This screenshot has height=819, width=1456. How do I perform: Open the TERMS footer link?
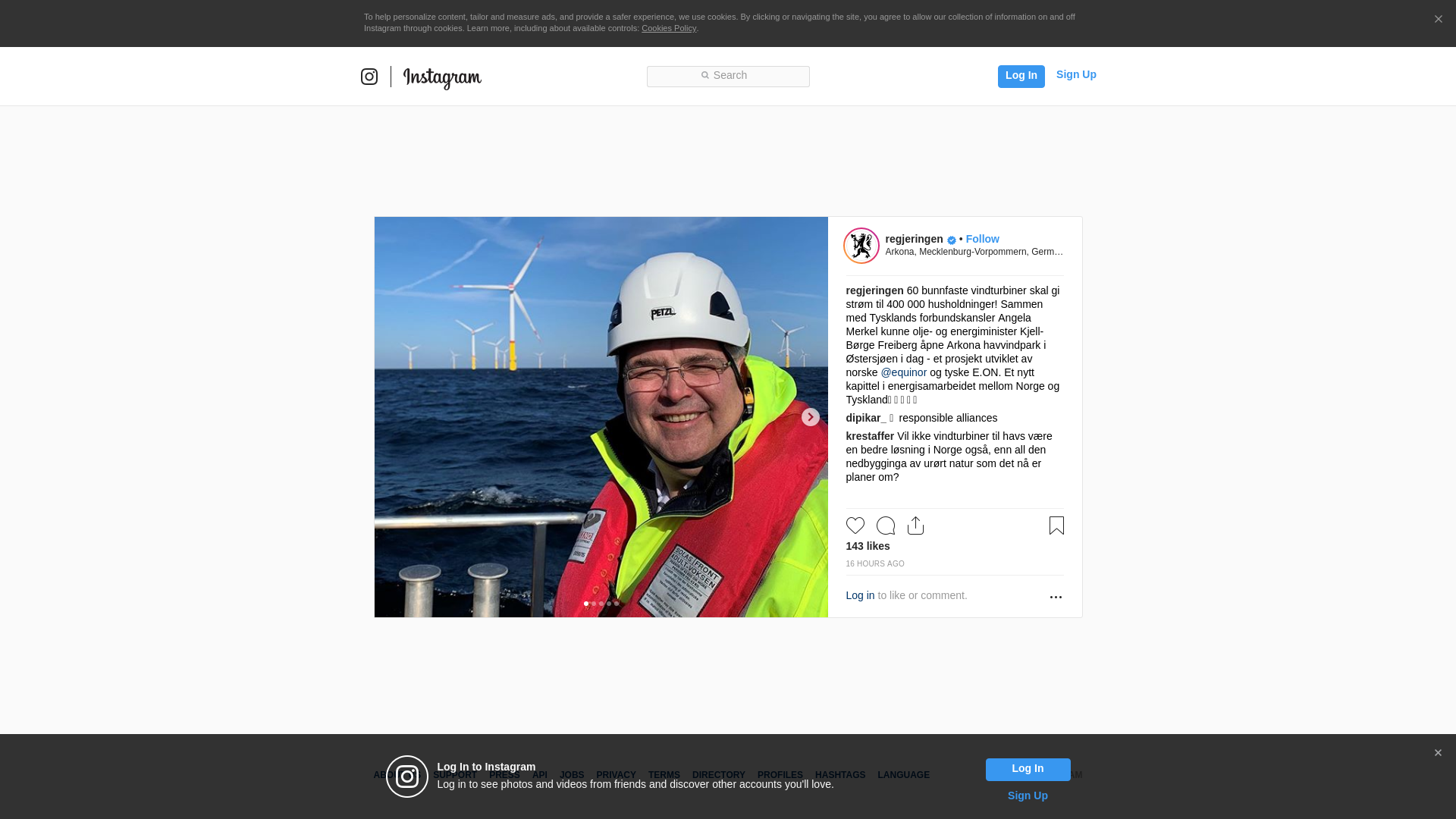(x=664, y=775)
